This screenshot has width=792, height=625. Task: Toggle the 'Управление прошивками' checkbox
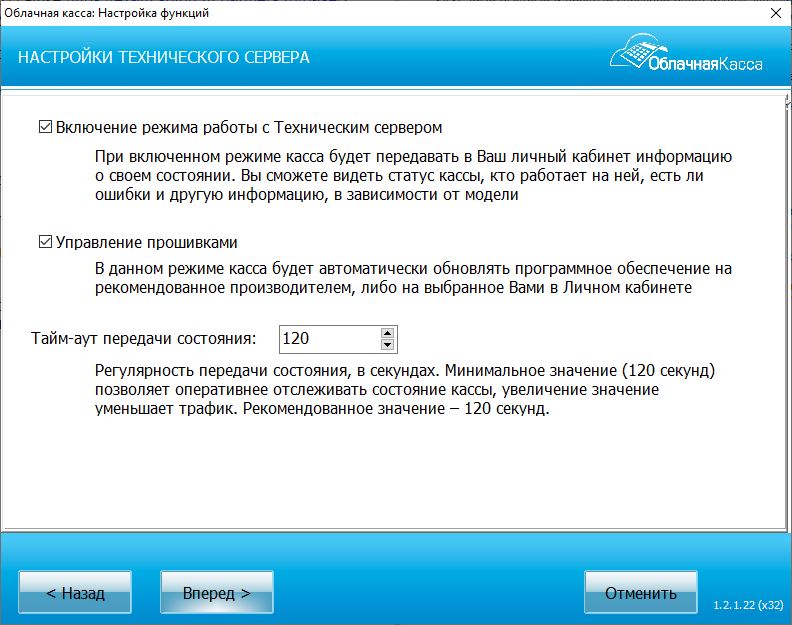44,242
